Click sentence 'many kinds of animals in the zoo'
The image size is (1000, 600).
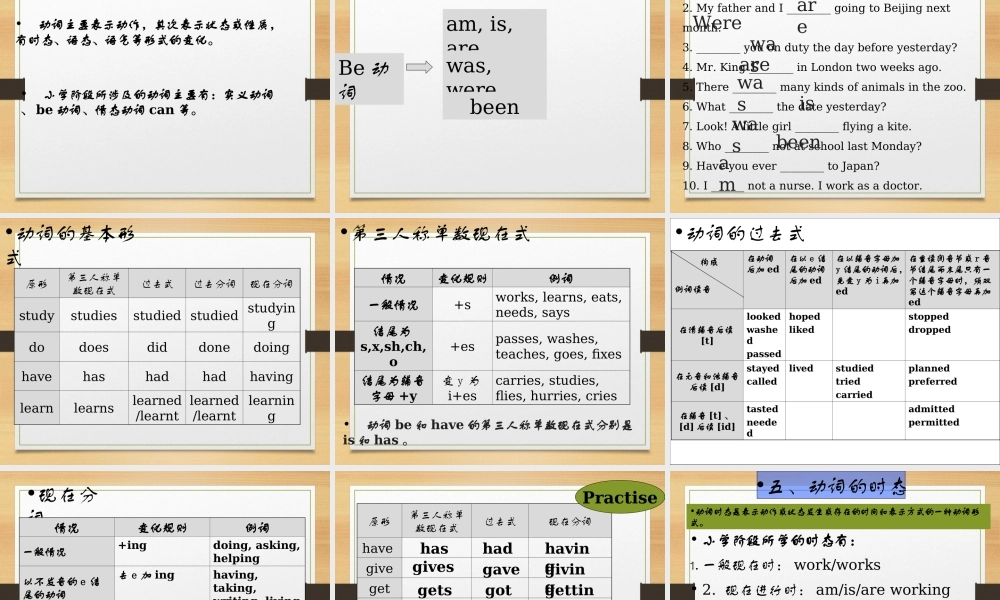point(872,87)
